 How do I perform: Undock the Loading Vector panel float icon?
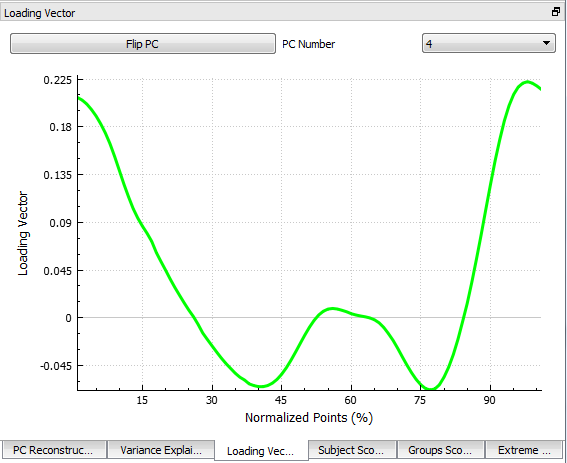[x=556, y=12]
